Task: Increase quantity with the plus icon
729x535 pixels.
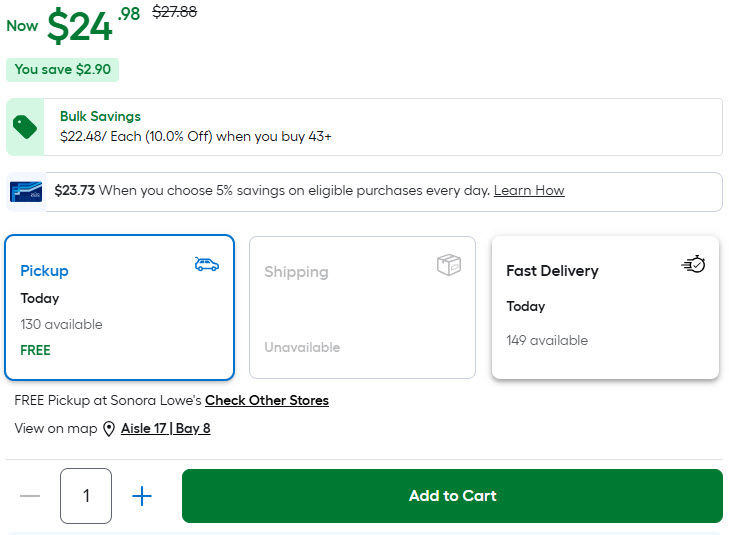Action: 142,496
